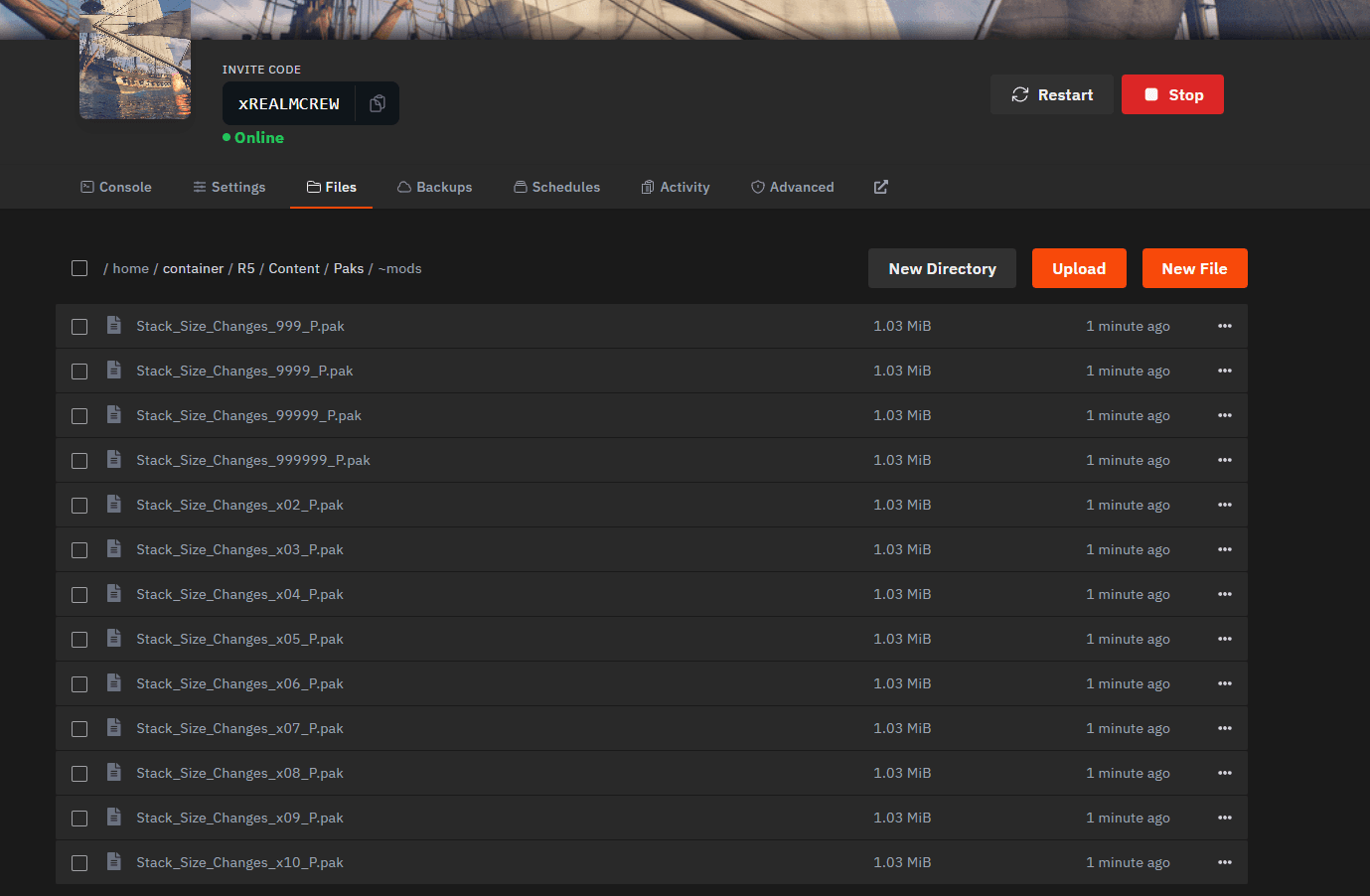Check the box for Stack_Size_Changes_999999_P.pak

(79, 461)
